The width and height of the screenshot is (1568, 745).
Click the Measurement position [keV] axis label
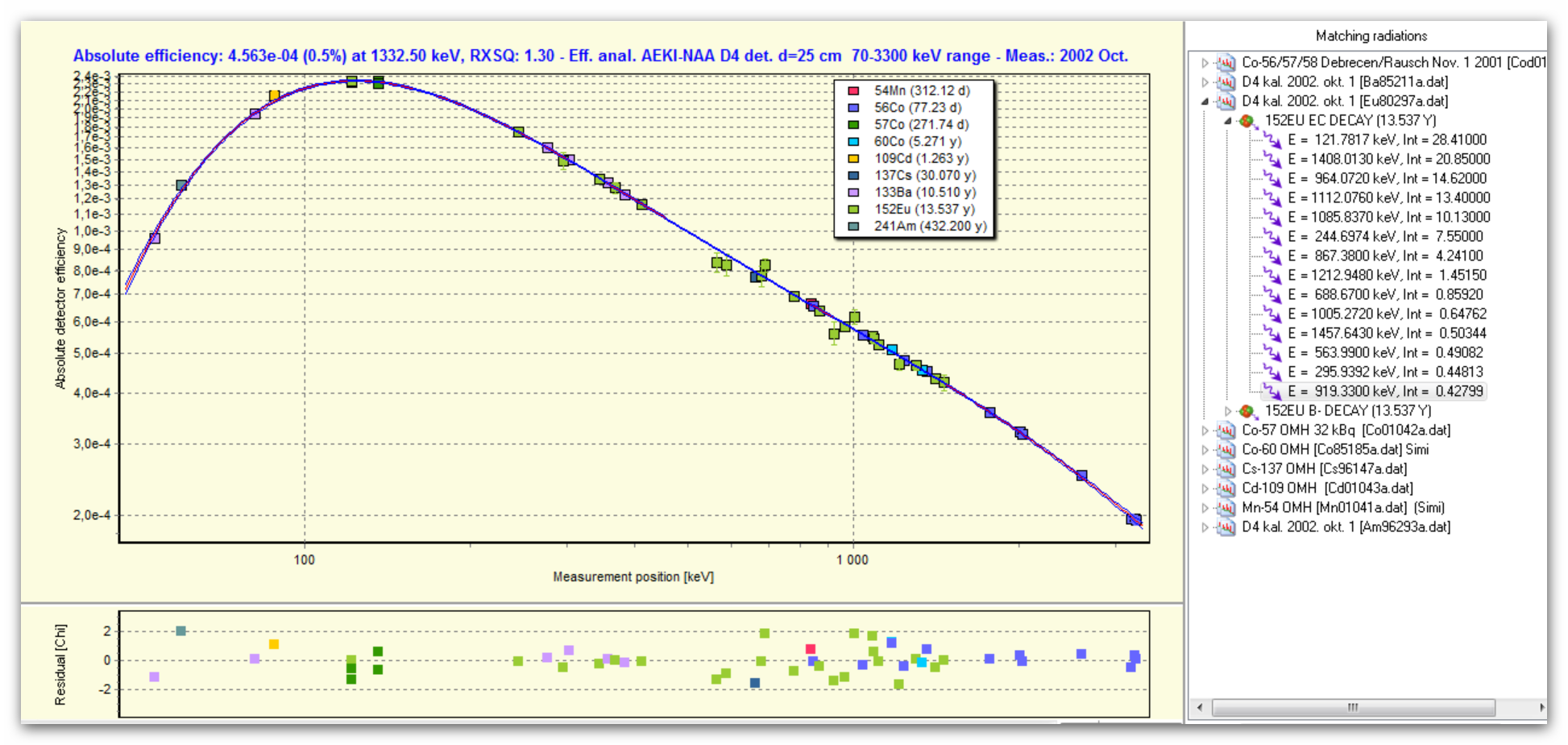click(x=633, y=576)
